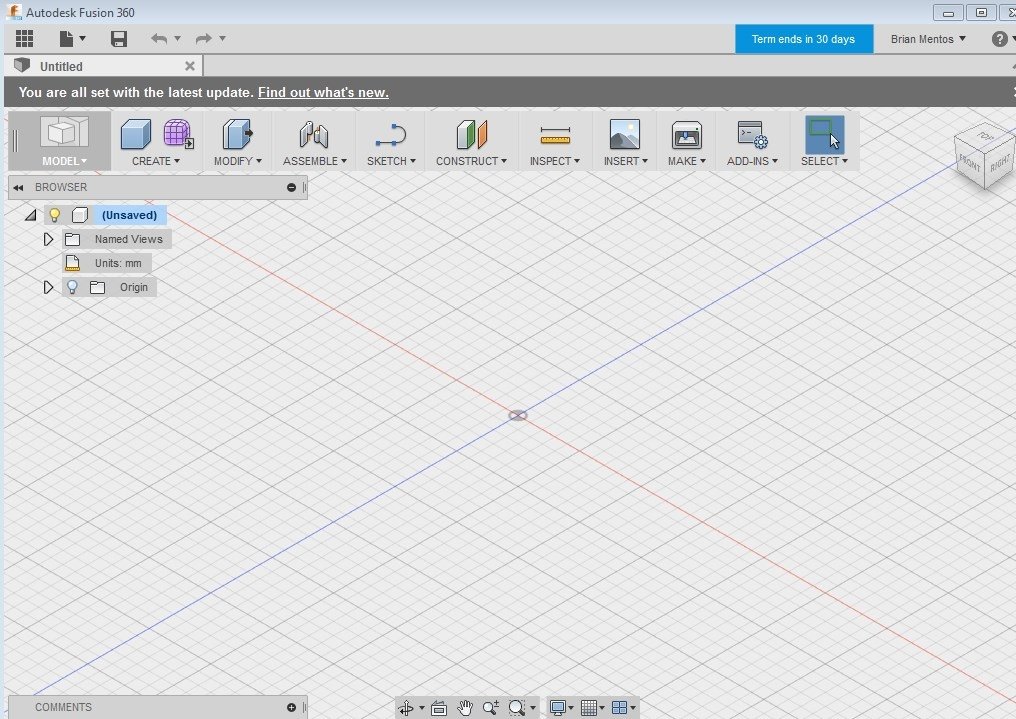Viewport: 1016px width, 719px height.
Task: Click the Modify Press Pull icon
Action: click(237, 135)
